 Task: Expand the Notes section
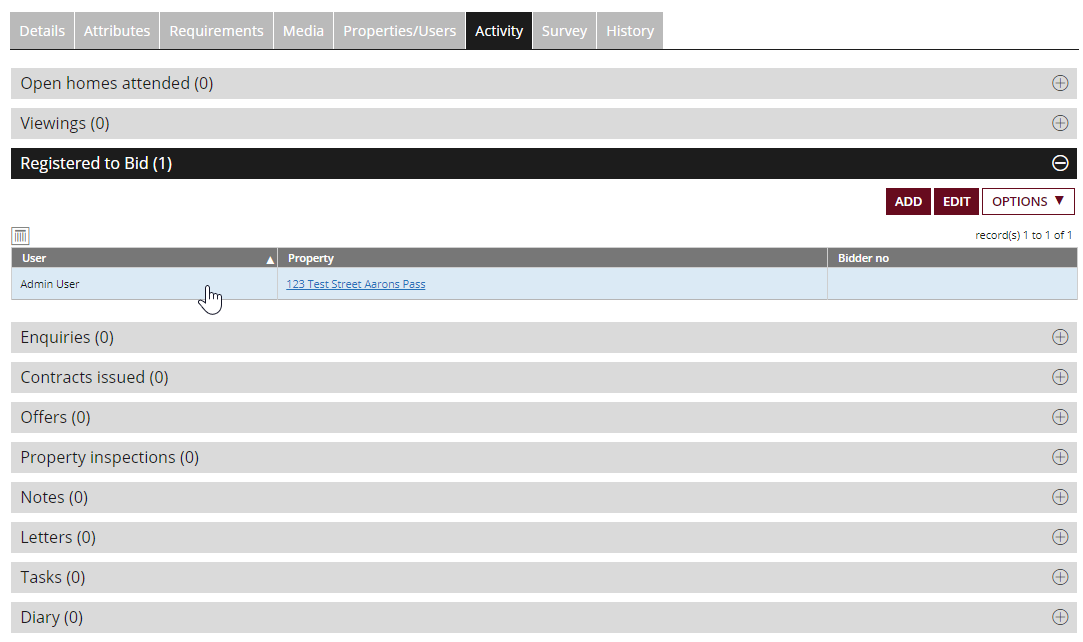click(1060, 497)
